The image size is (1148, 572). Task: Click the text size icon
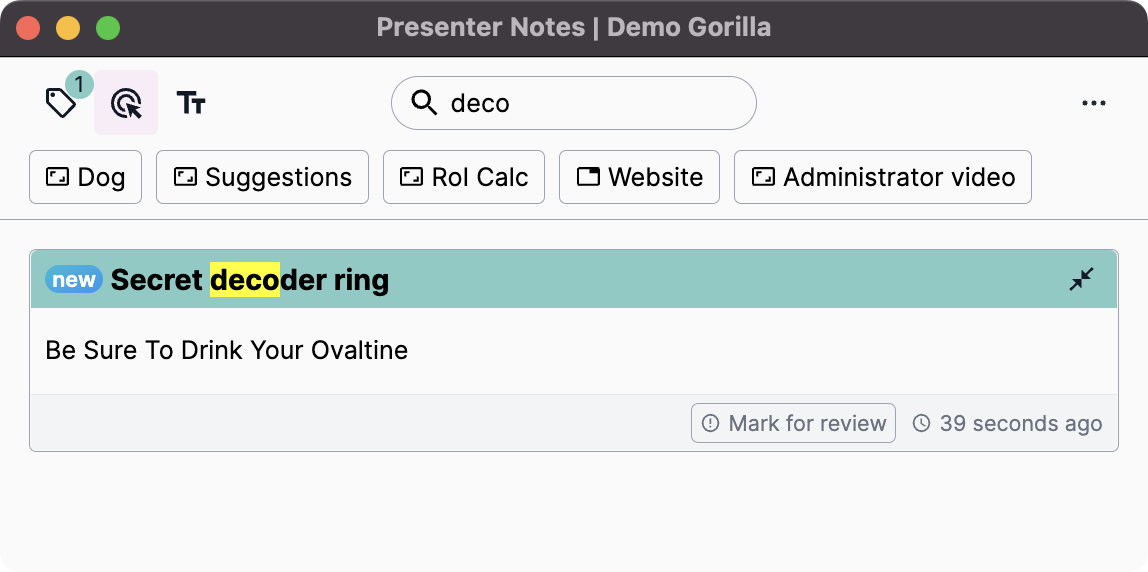pos(191,102)
